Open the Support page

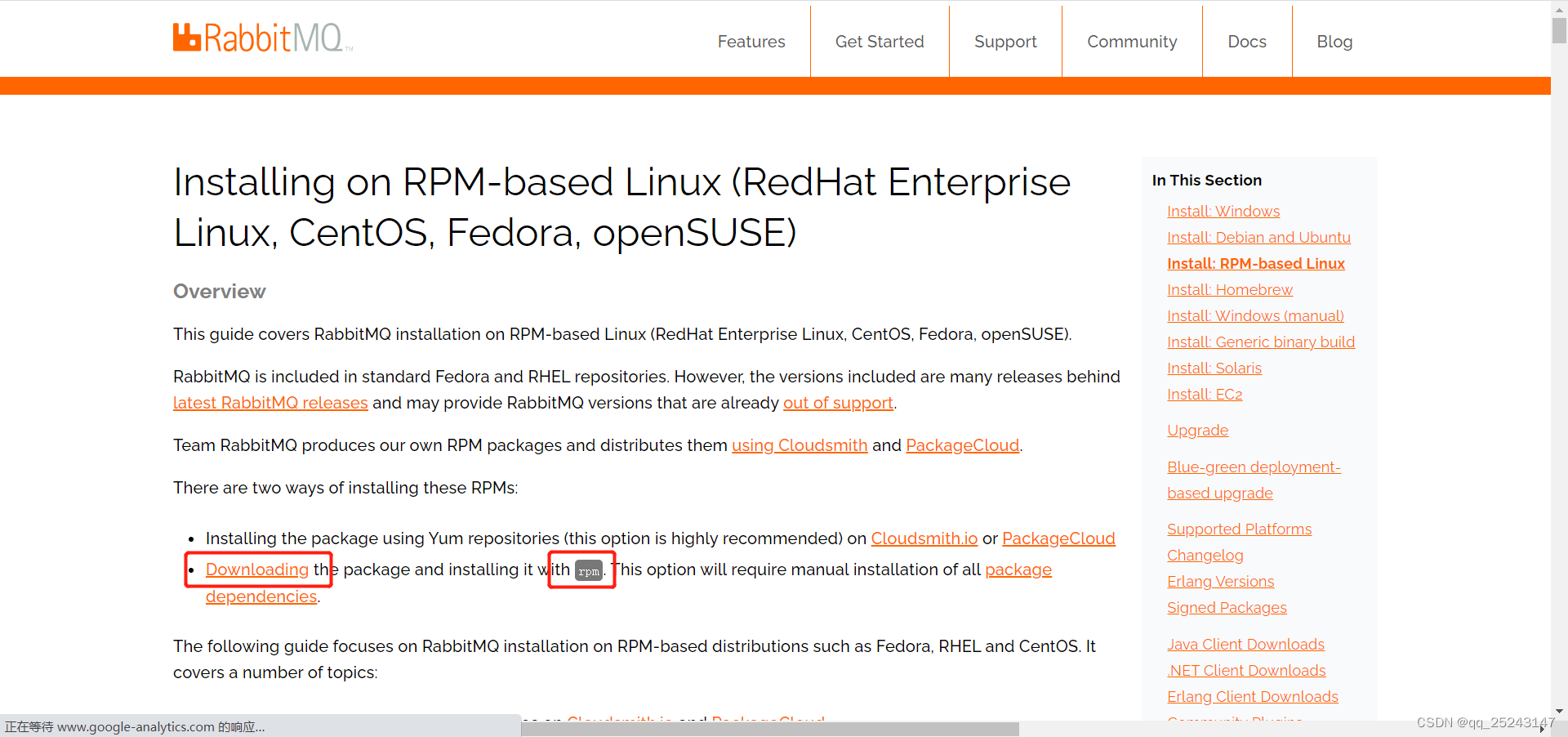coord(1005,41)
